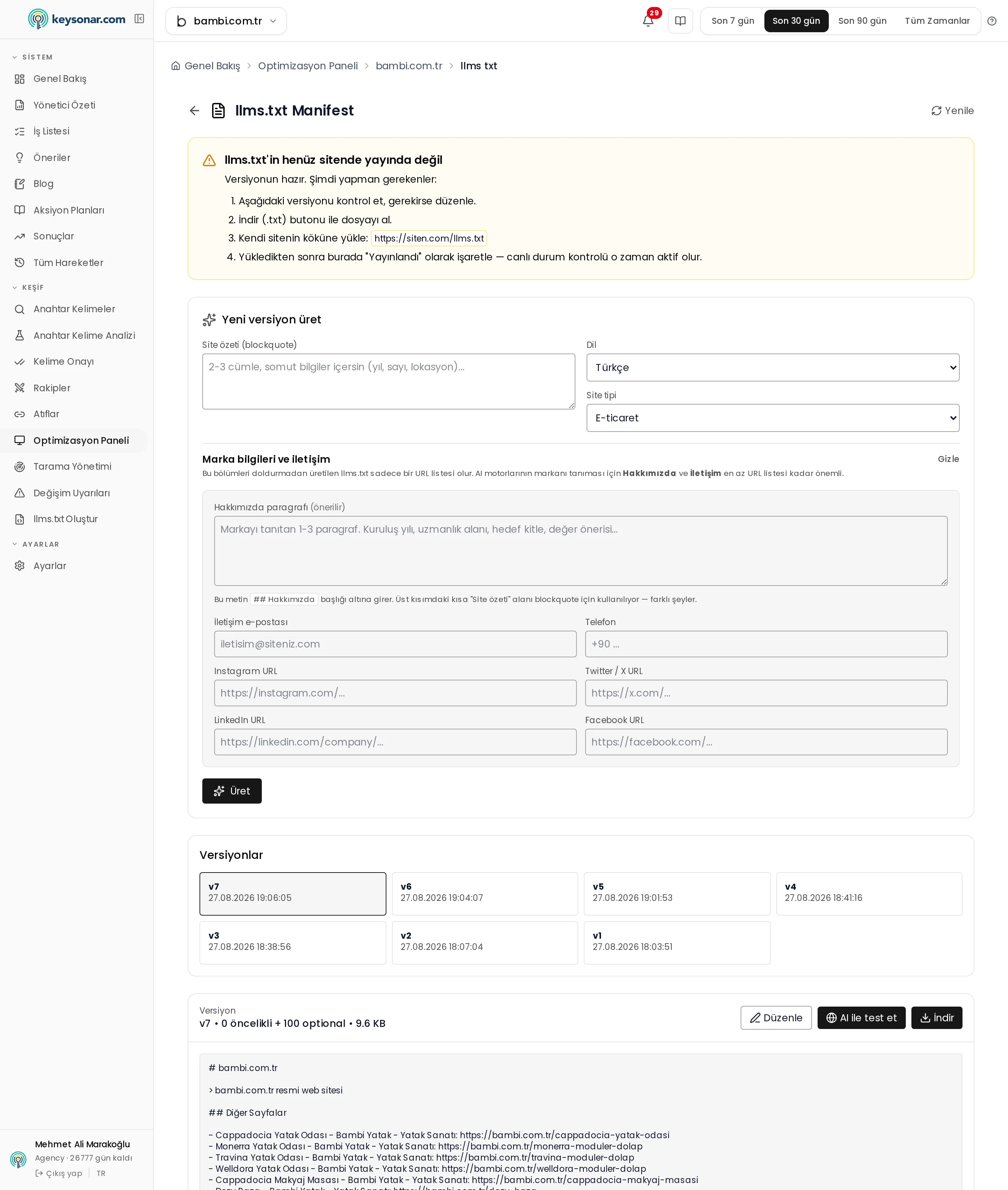Click the Rakipler swords icon
The height and width of the screenshot is (1190, 1008).
20,388
